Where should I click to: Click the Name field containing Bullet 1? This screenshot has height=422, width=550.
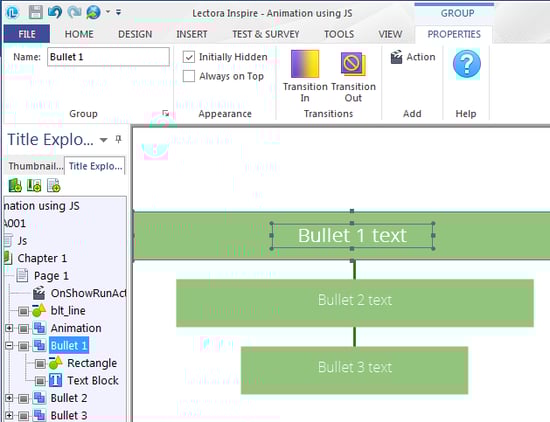108,57
